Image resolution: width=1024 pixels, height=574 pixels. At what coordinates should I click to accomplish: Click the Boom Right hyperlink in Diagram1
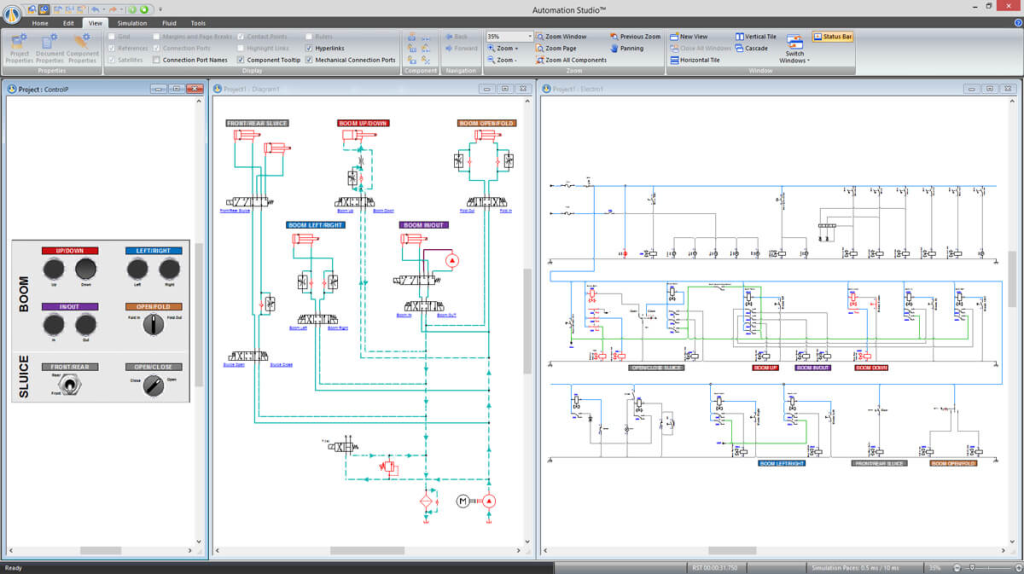(x=338, y=328)
